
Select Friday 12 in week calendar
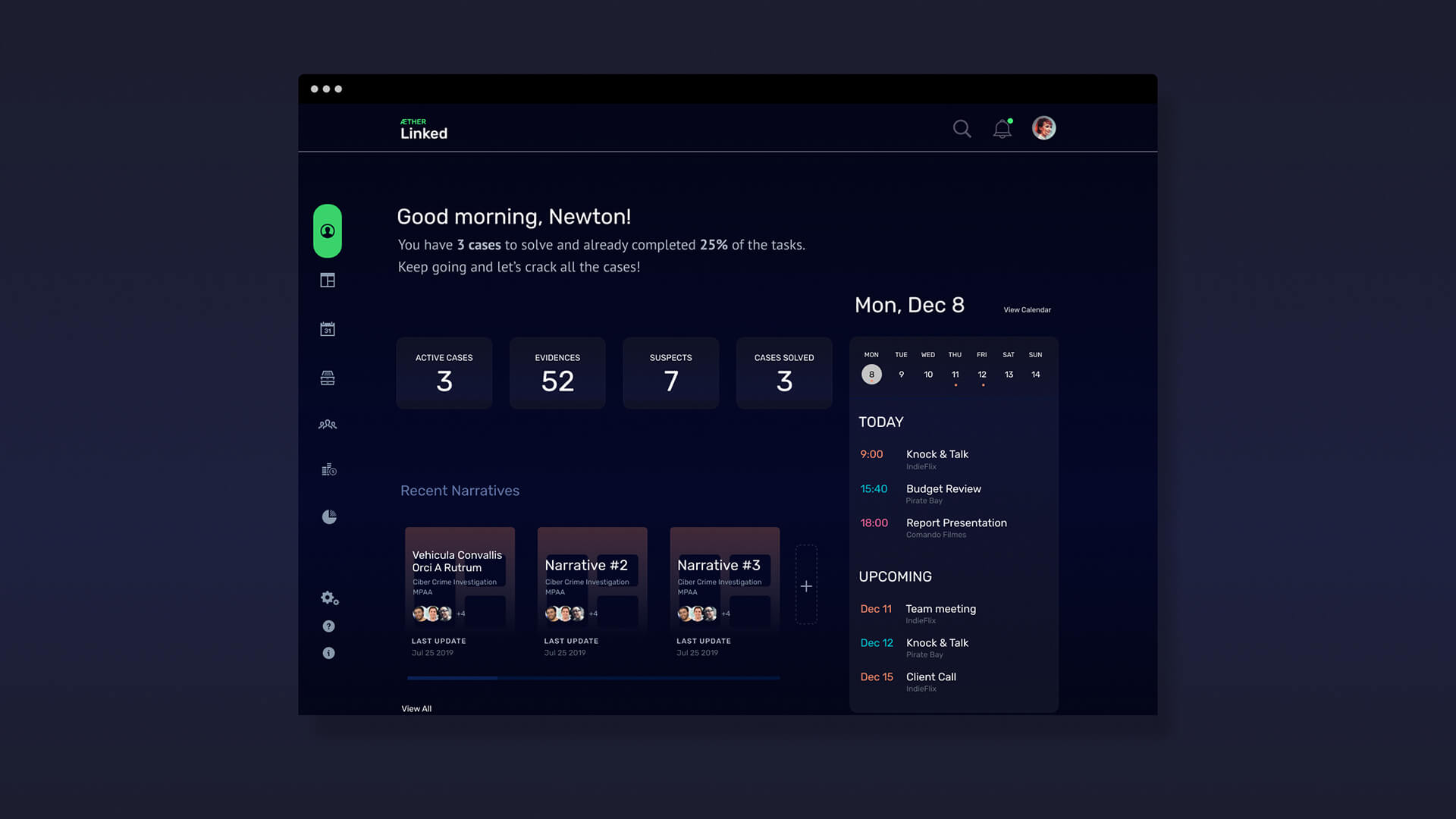(x=982, y=375)
